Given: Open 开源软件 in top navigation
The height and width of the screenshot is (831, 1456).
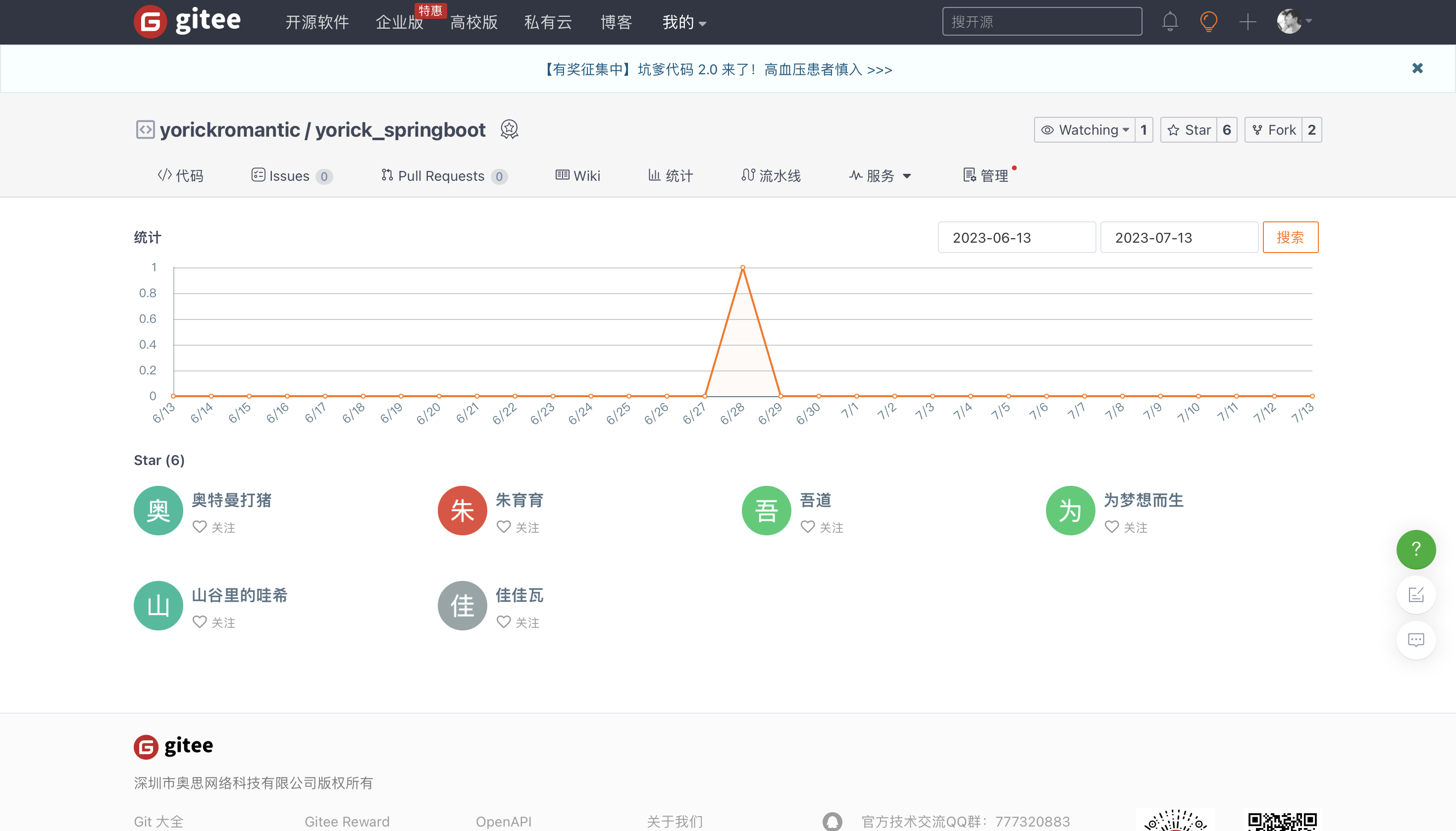Looking at the screenshot, I should click(317, 22).
